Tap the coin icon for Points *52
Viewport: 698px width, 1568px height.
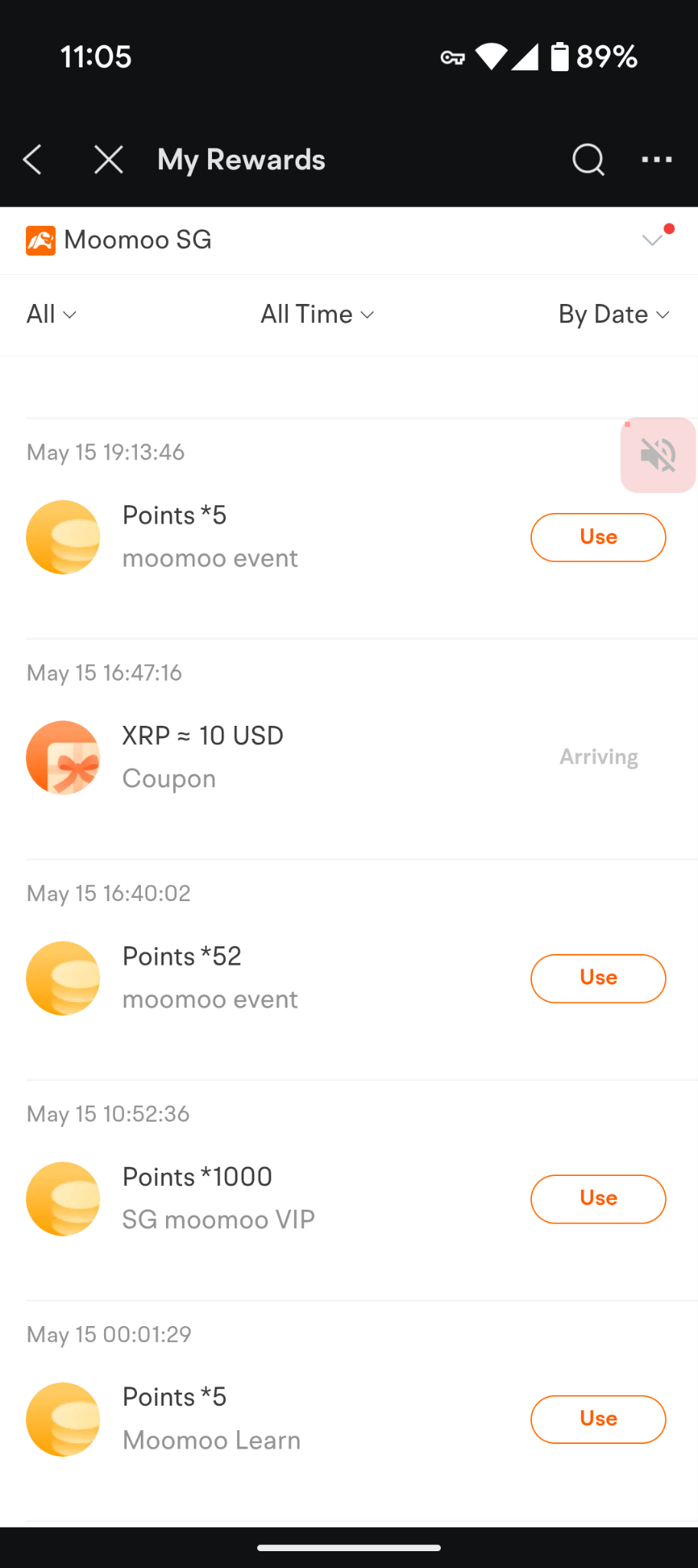pos(63,978)
